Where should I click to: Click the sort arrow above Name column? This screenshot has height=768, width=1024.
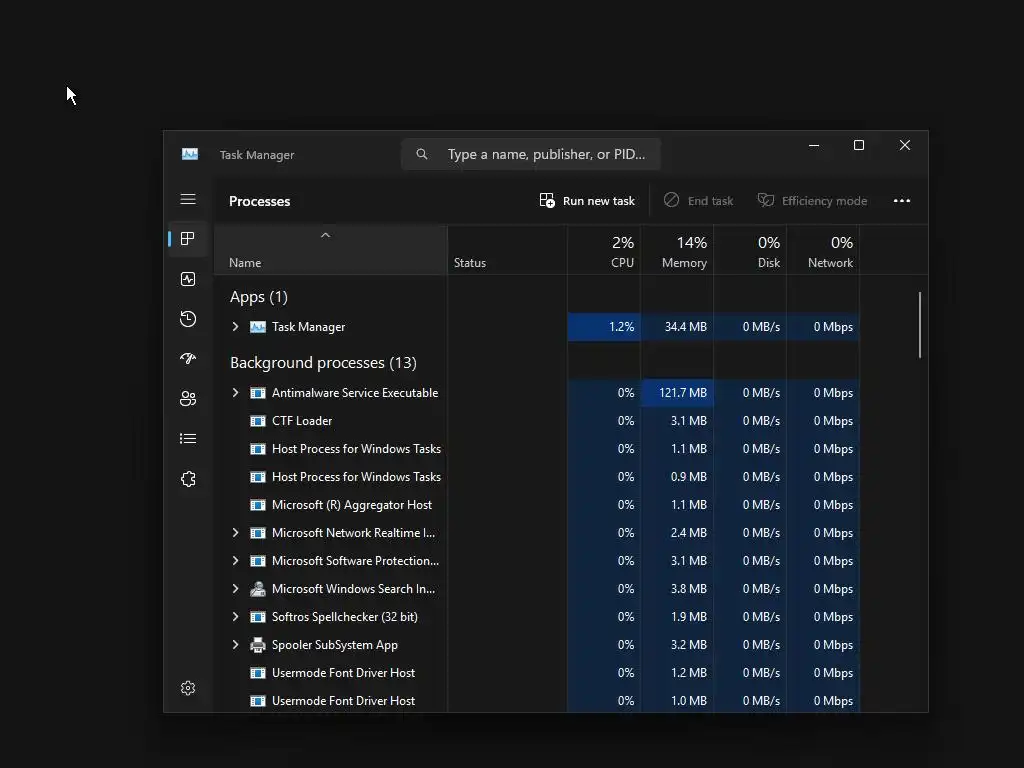click(x=325, y=235)
